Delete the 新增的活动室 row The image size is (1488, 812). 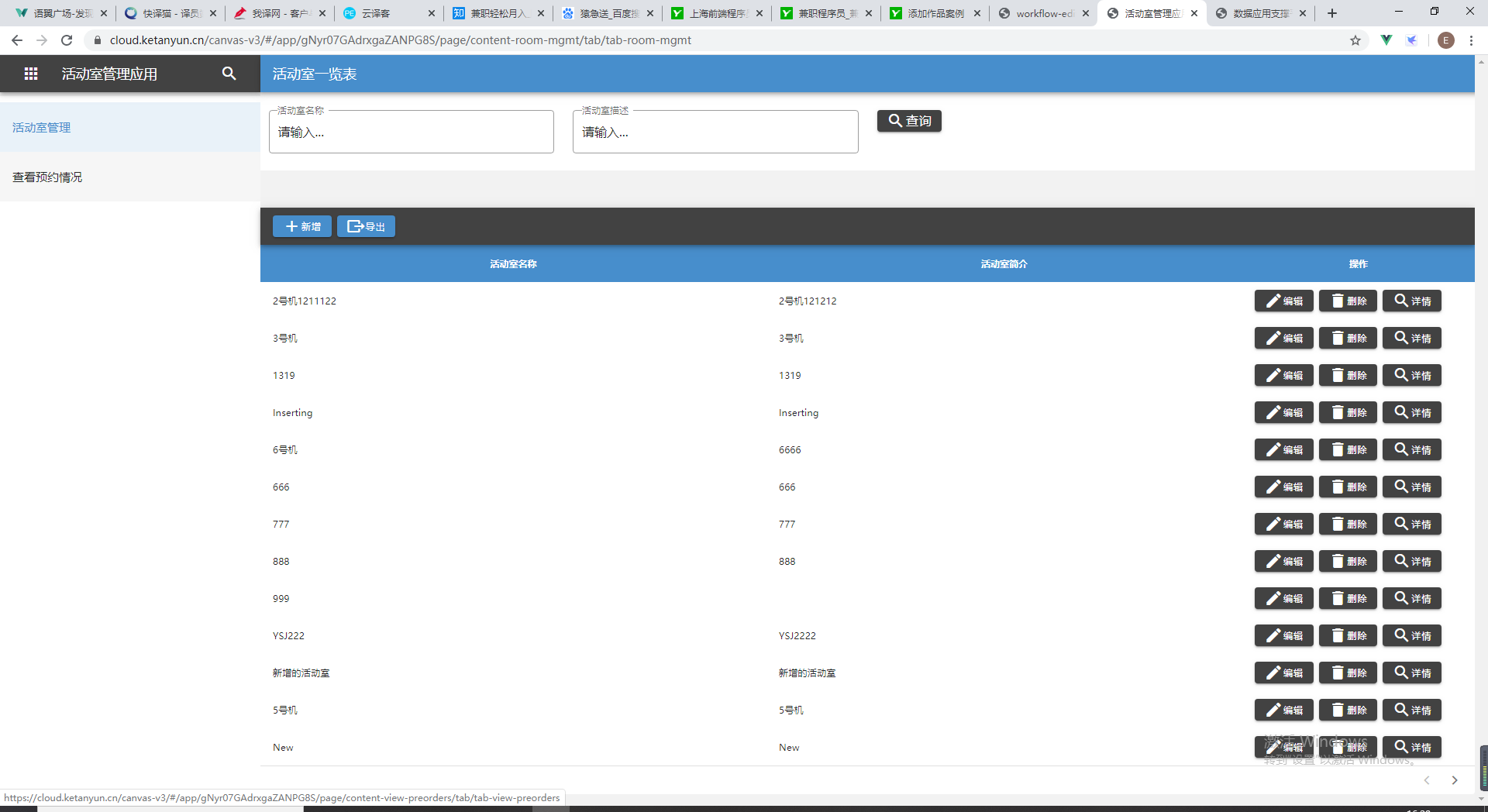point(1348,673)
